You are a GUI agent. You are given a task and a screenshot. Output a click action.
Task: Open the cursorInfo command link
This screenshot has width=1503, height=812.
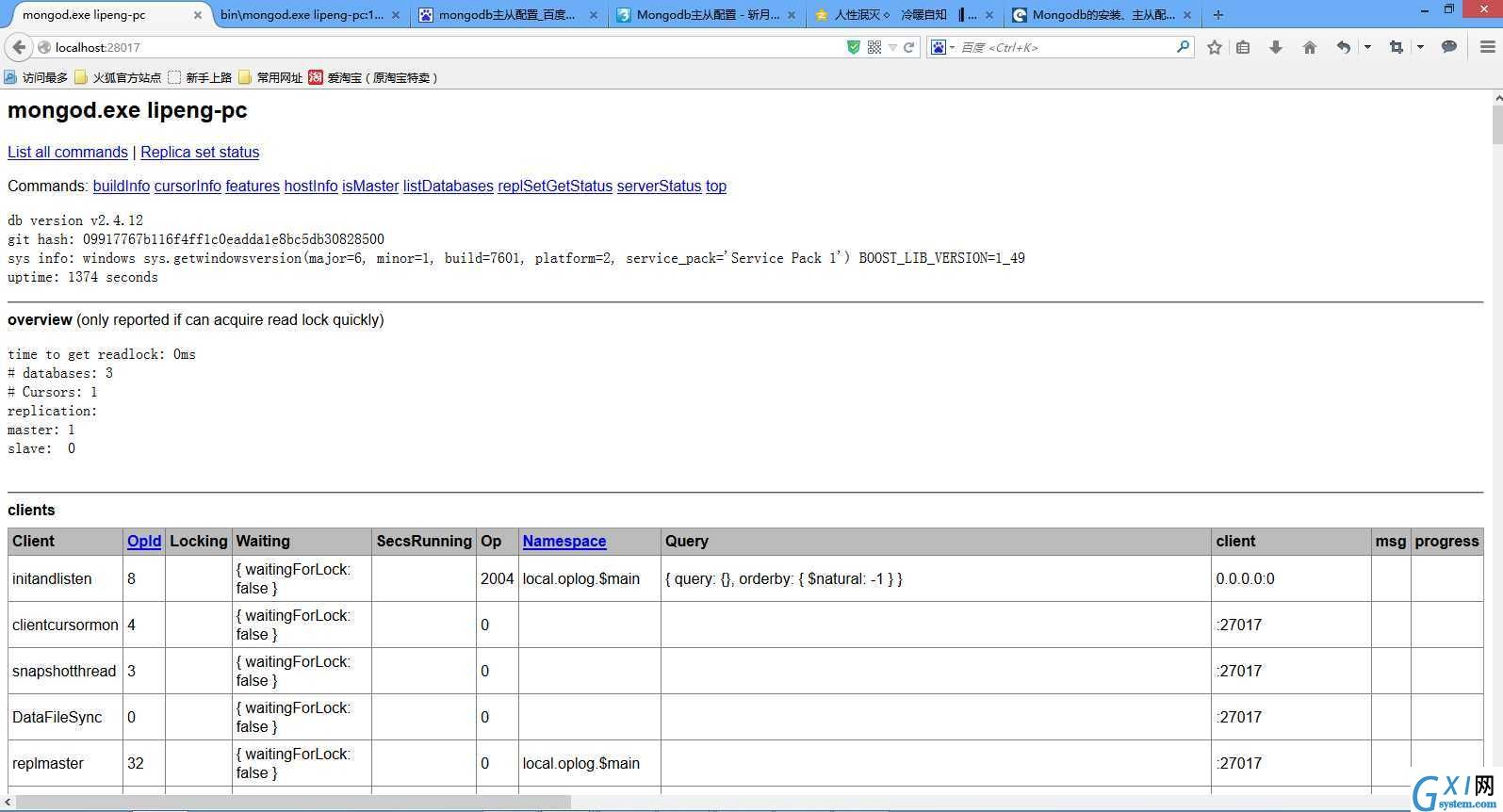[188, 187]
